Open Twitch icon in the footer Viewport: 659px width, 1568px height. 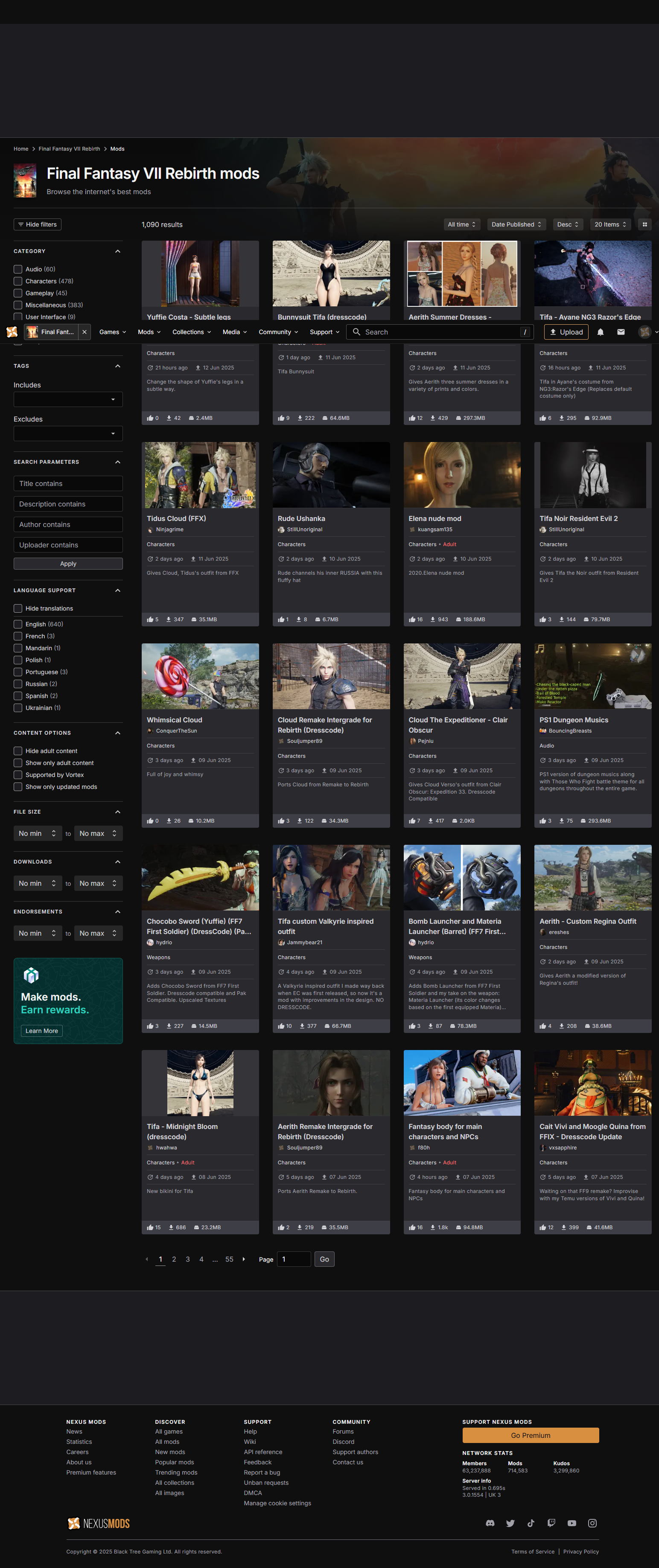tap(551, 1523)
